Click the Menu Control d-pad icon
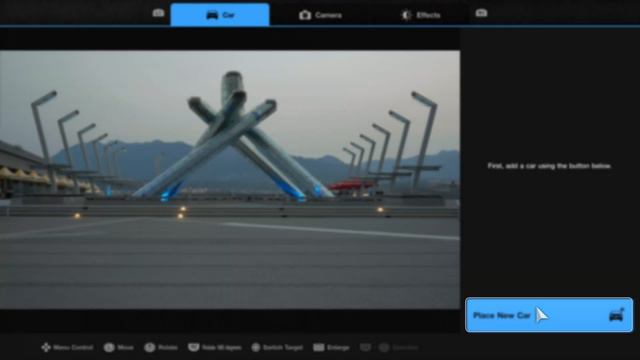 click(46, 347)
